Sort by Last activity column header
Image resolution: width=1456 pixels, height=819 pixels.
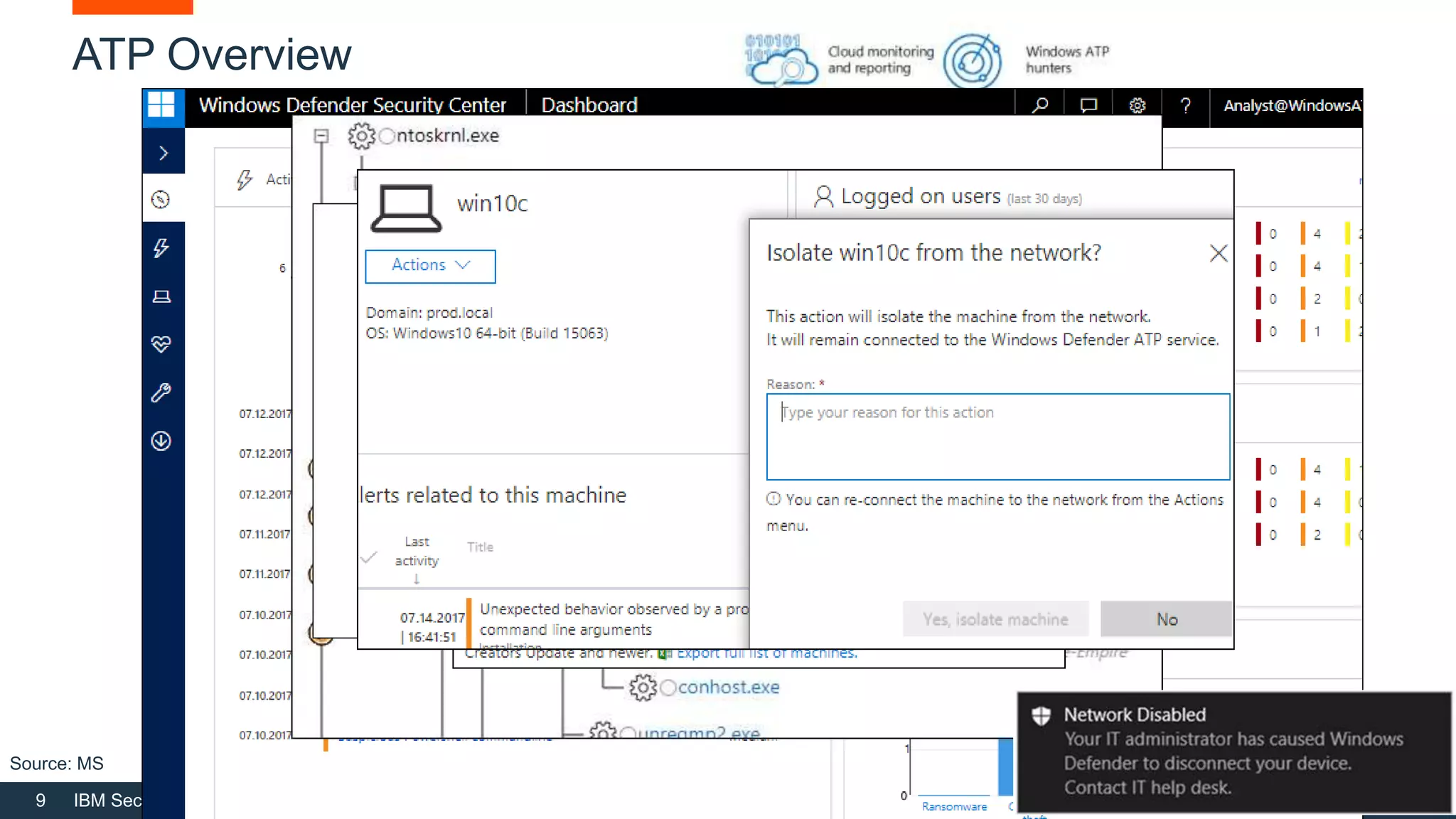coord(417,552)
